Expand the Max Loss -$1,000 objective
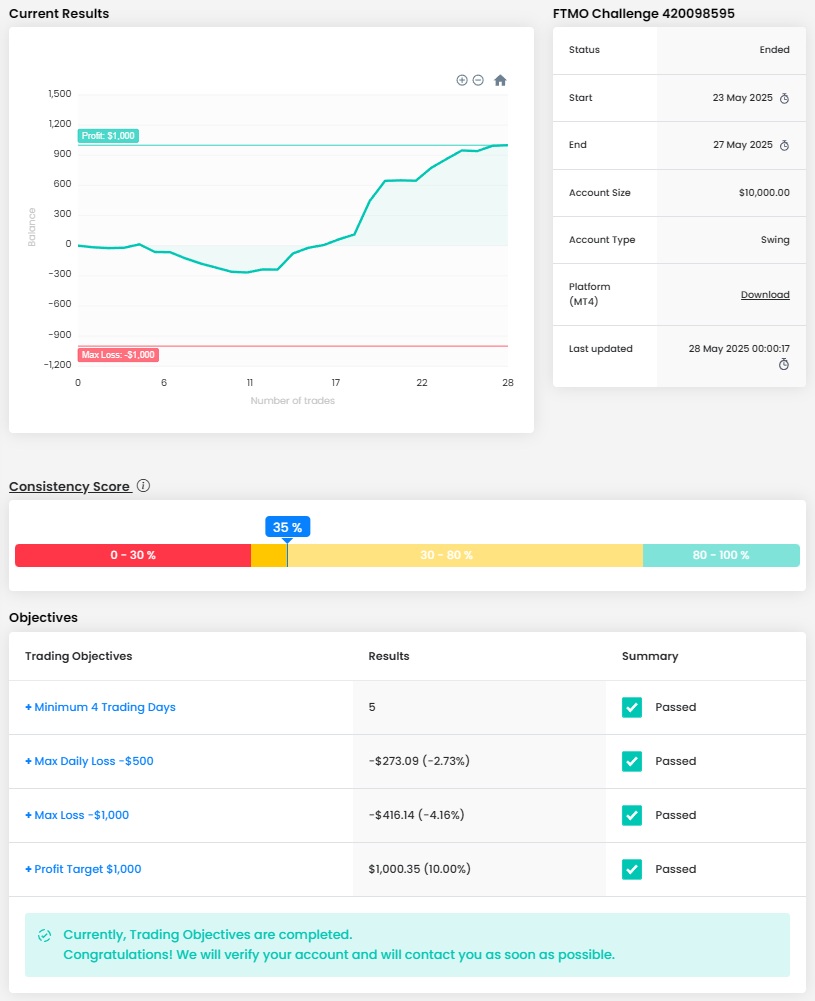Image resolution: width=815 pixels, height=1001 pixels. (77, 815)
